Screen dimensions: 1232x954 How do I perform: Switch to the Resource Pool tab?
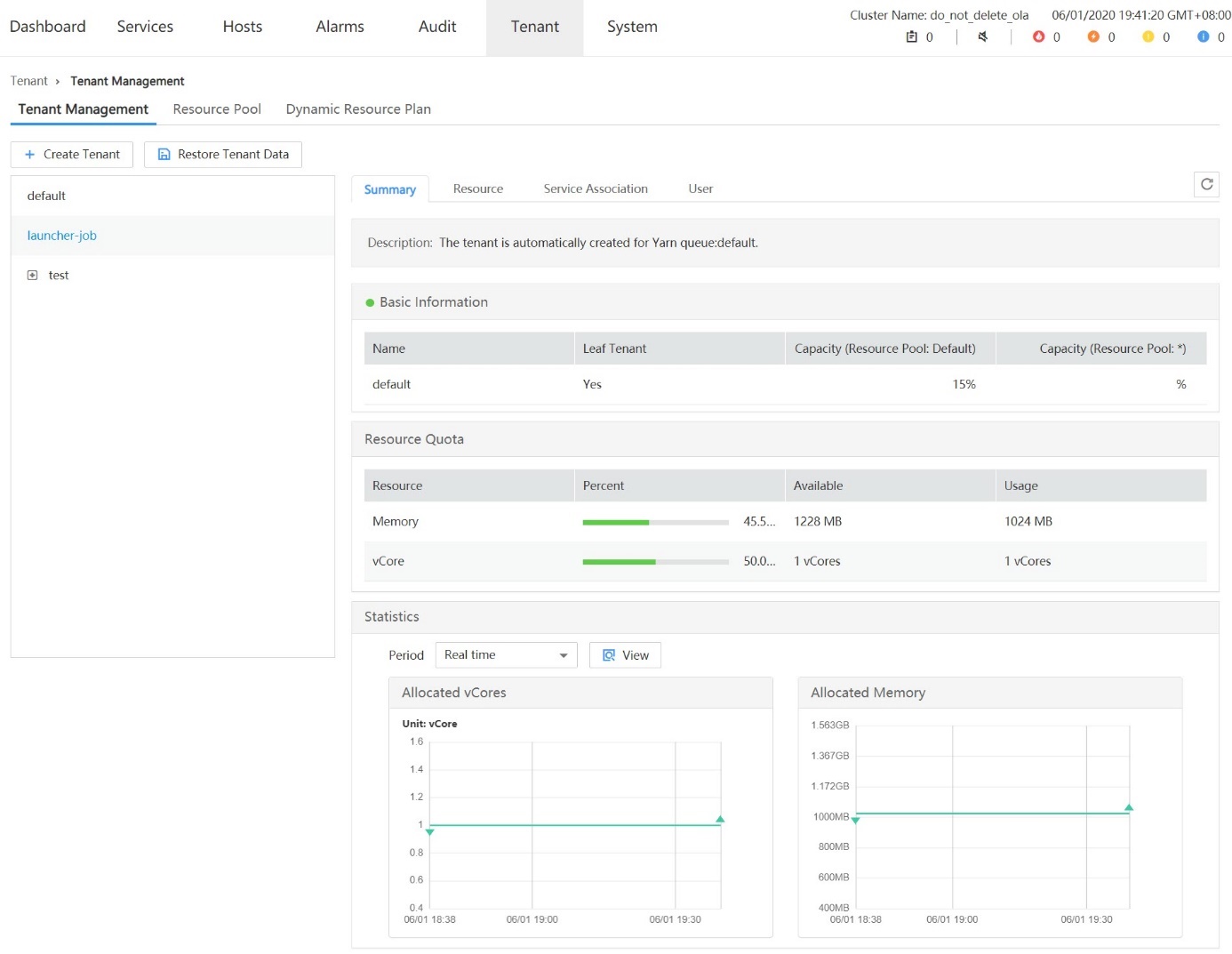tap(217, 108)
